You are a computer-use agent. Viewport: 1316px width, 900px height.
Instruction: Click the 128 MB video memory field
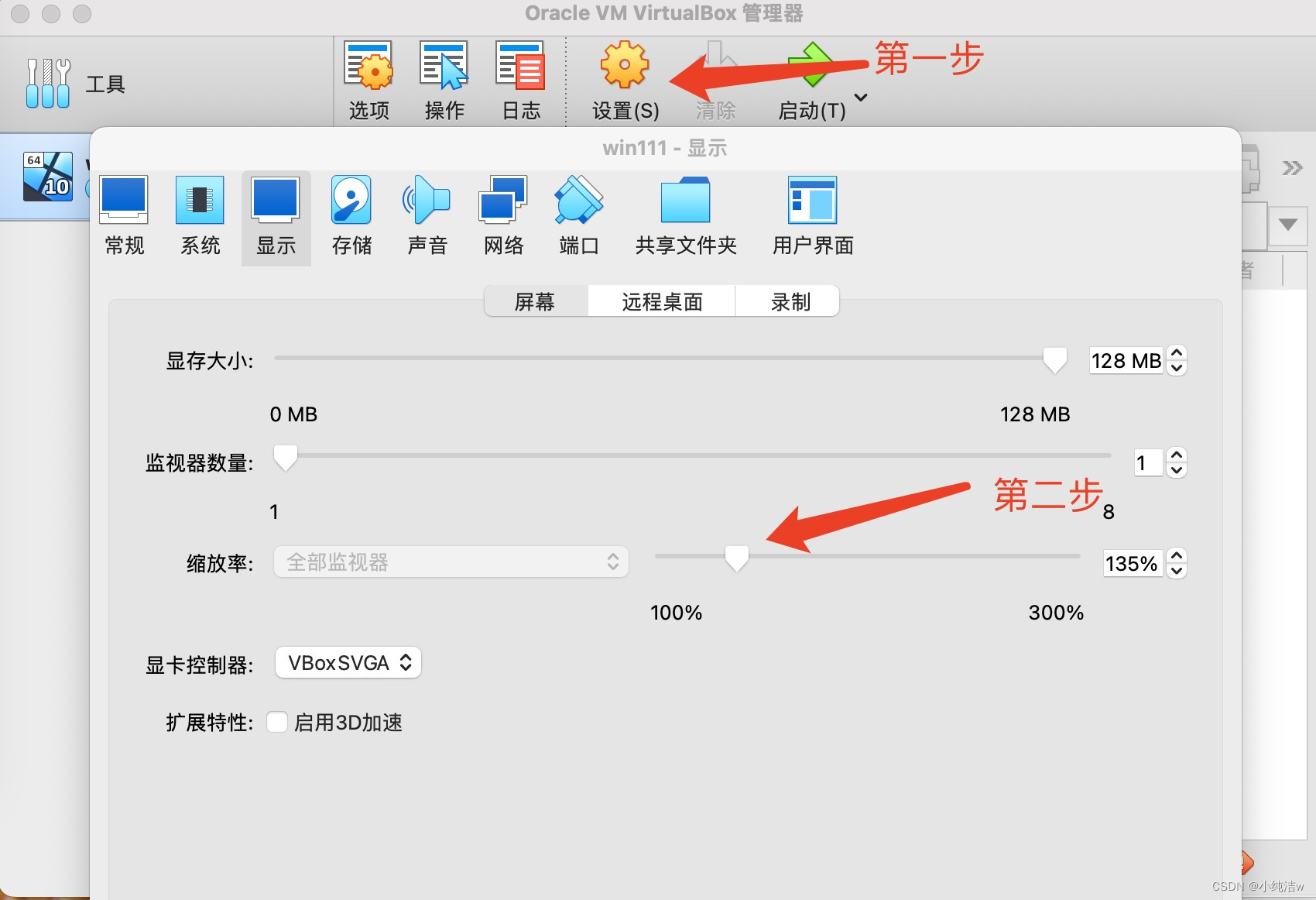click(1126, 361)
